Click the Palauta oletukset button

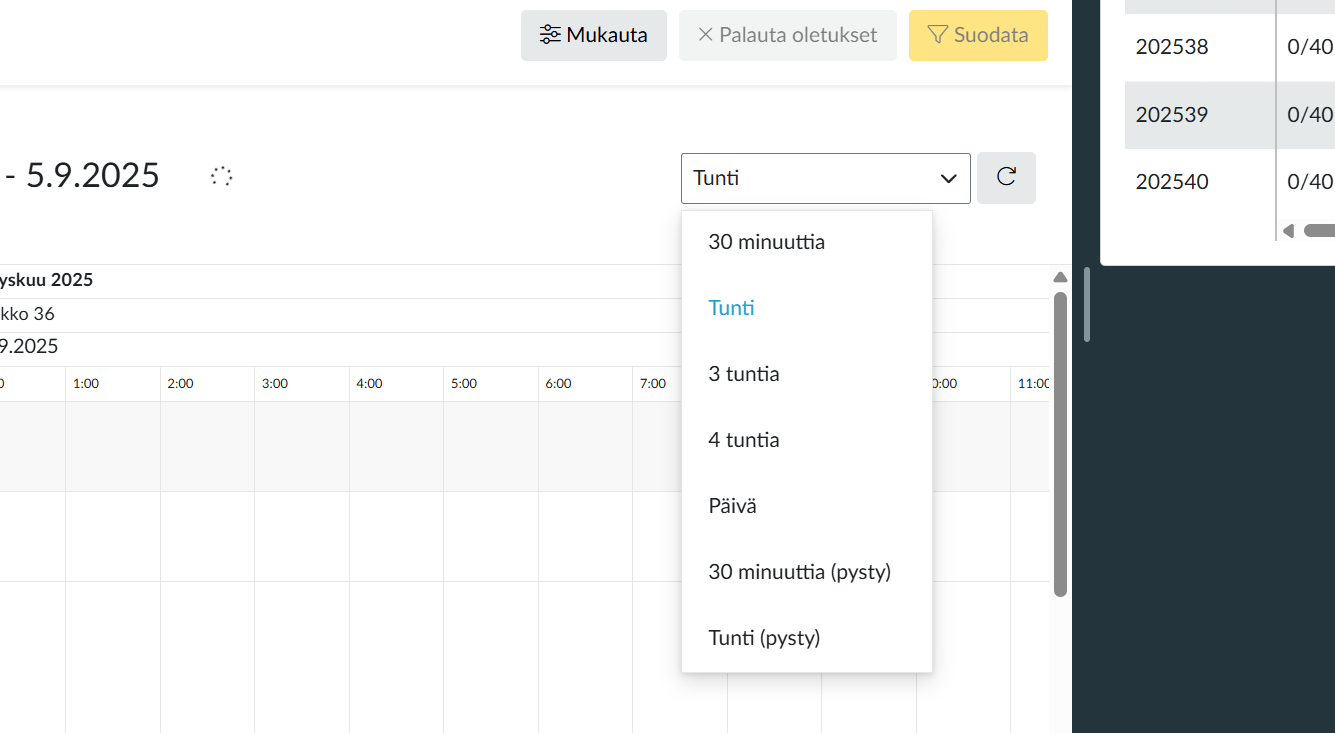coord(787,34)
